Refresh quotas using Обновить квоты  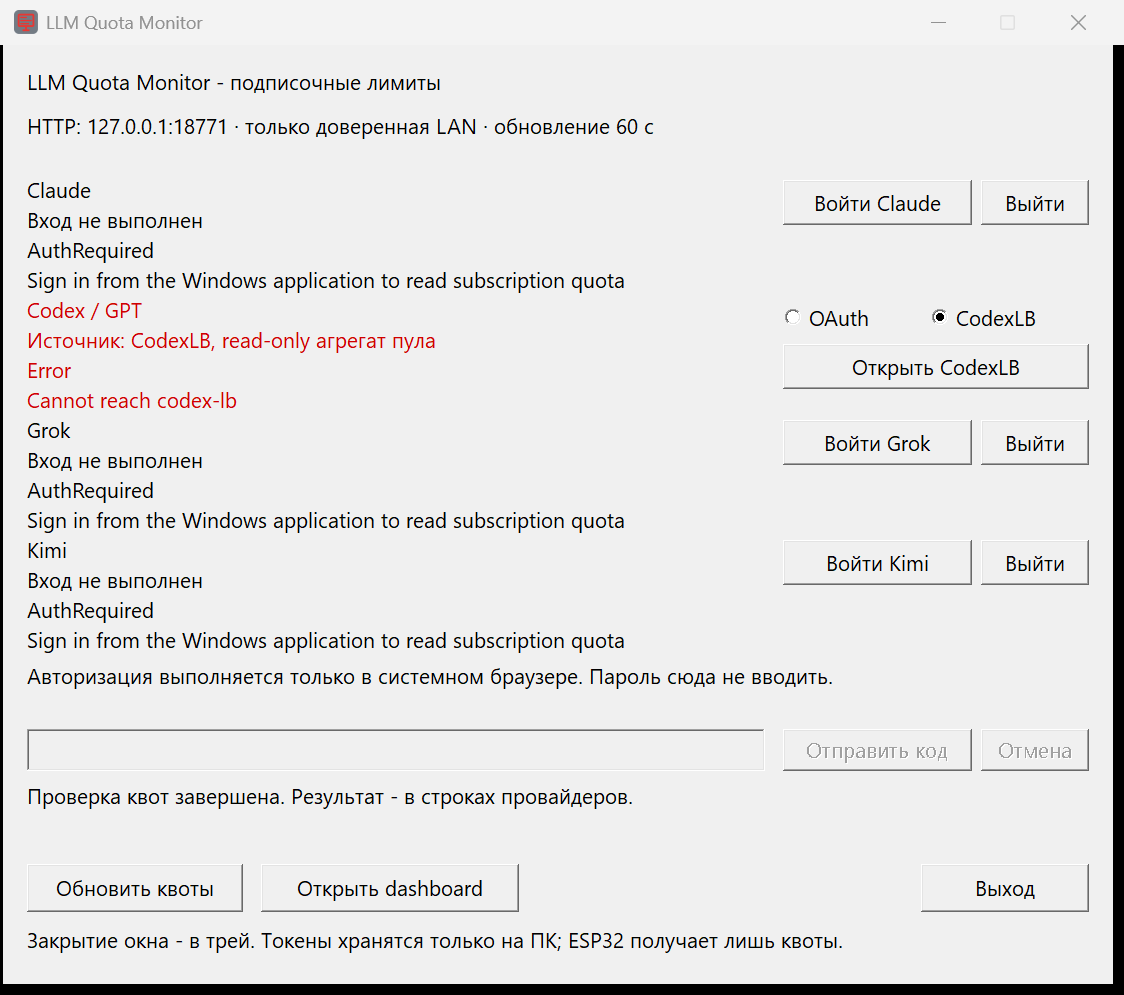coord(135,889)
